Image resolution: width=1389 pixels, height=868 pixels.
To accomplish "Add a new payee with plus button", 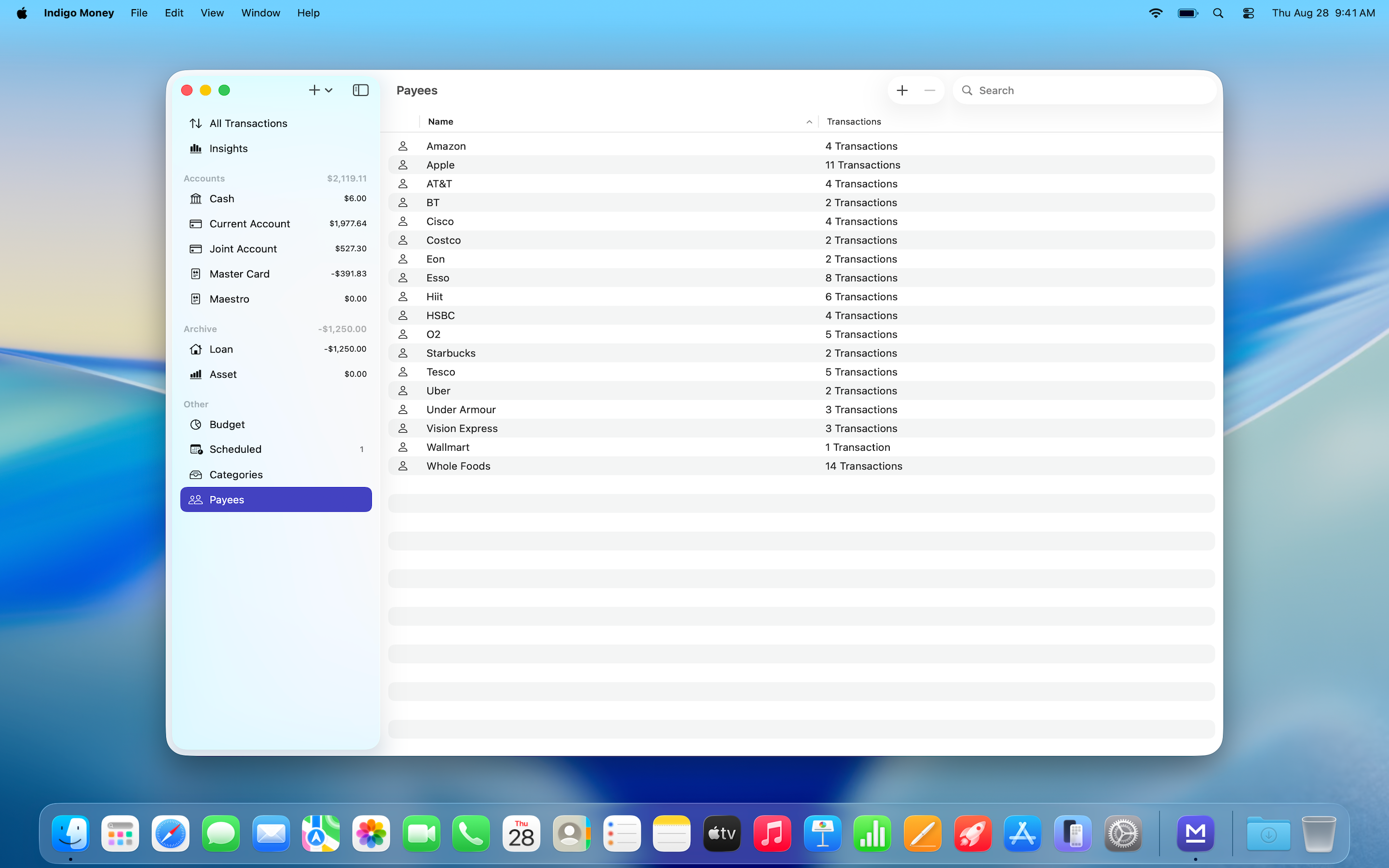I will tap(902, 90).
